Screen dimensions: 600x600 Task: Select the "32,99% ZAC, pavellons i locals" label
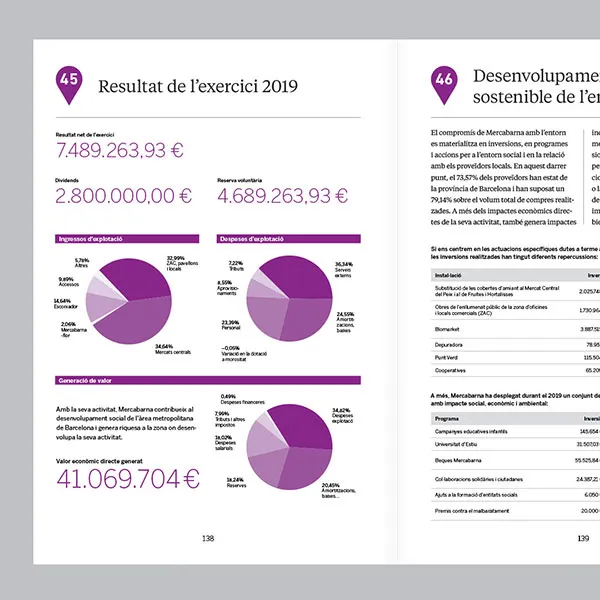[183, 263]
